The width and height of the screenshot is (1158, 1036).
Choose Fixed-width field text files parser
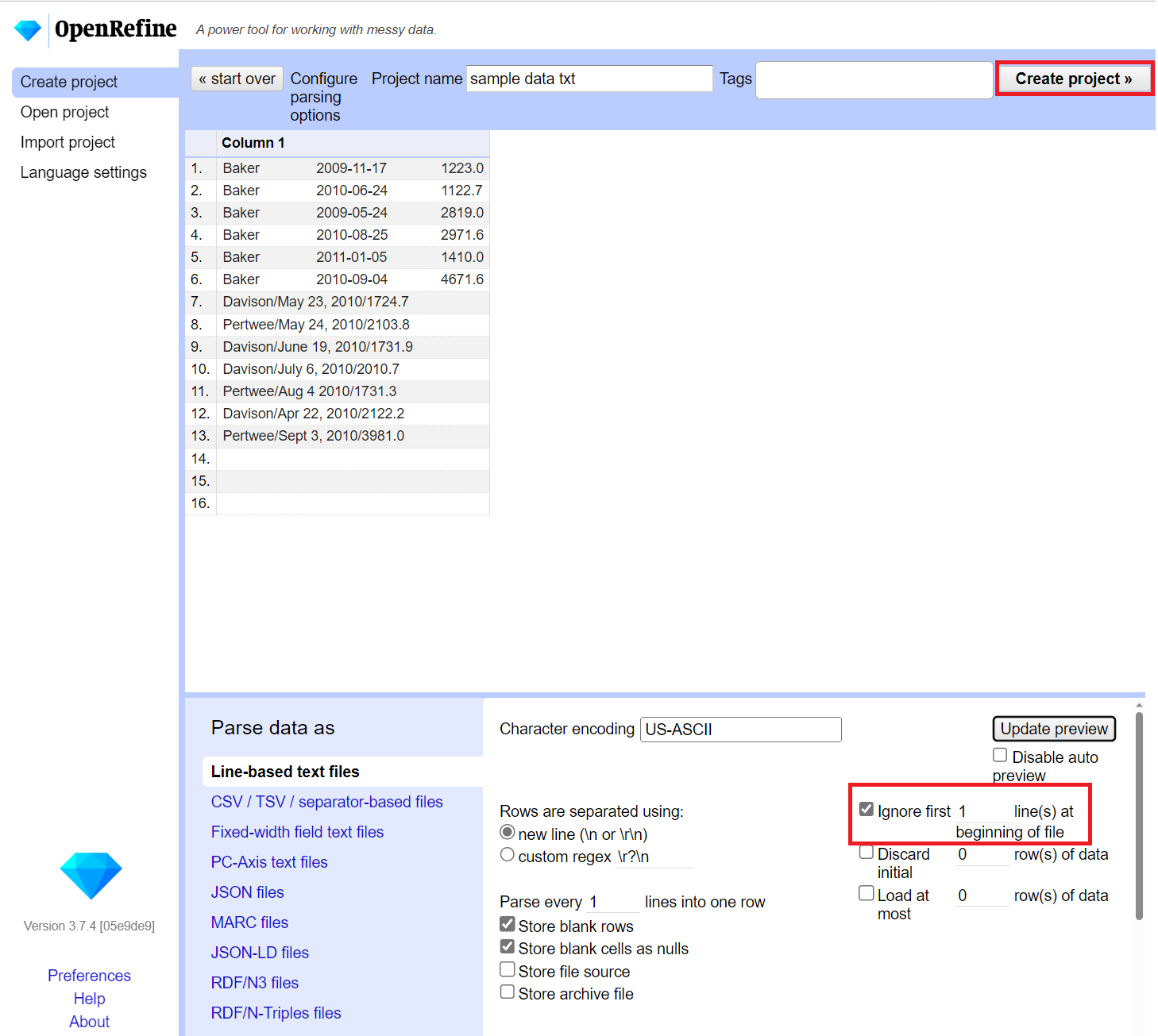point(297,832)
